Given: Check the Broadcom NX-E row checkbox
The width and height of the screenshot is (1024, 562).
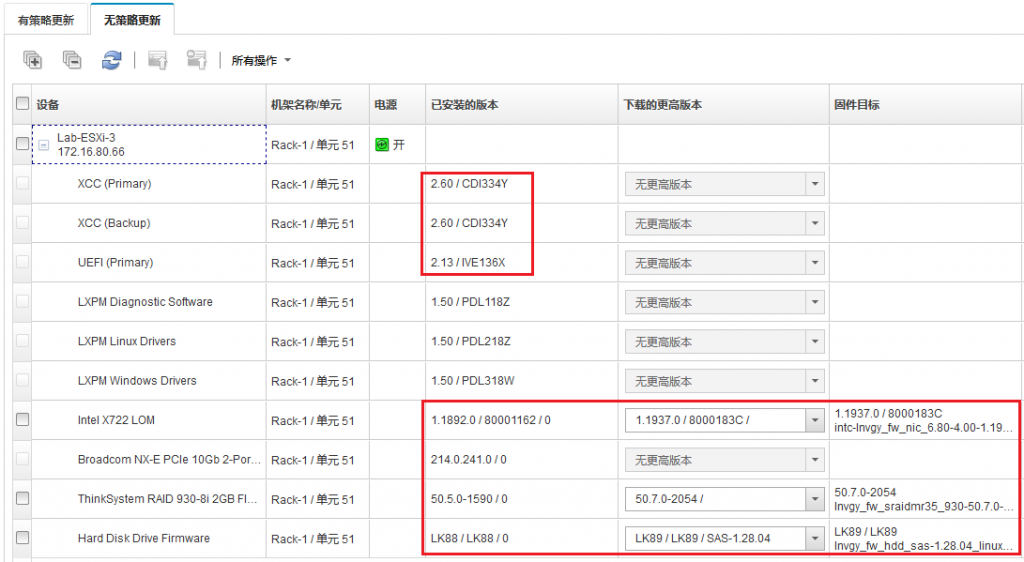Looking at the screenshot, I should pyautogui.click(x=22, y=458).
